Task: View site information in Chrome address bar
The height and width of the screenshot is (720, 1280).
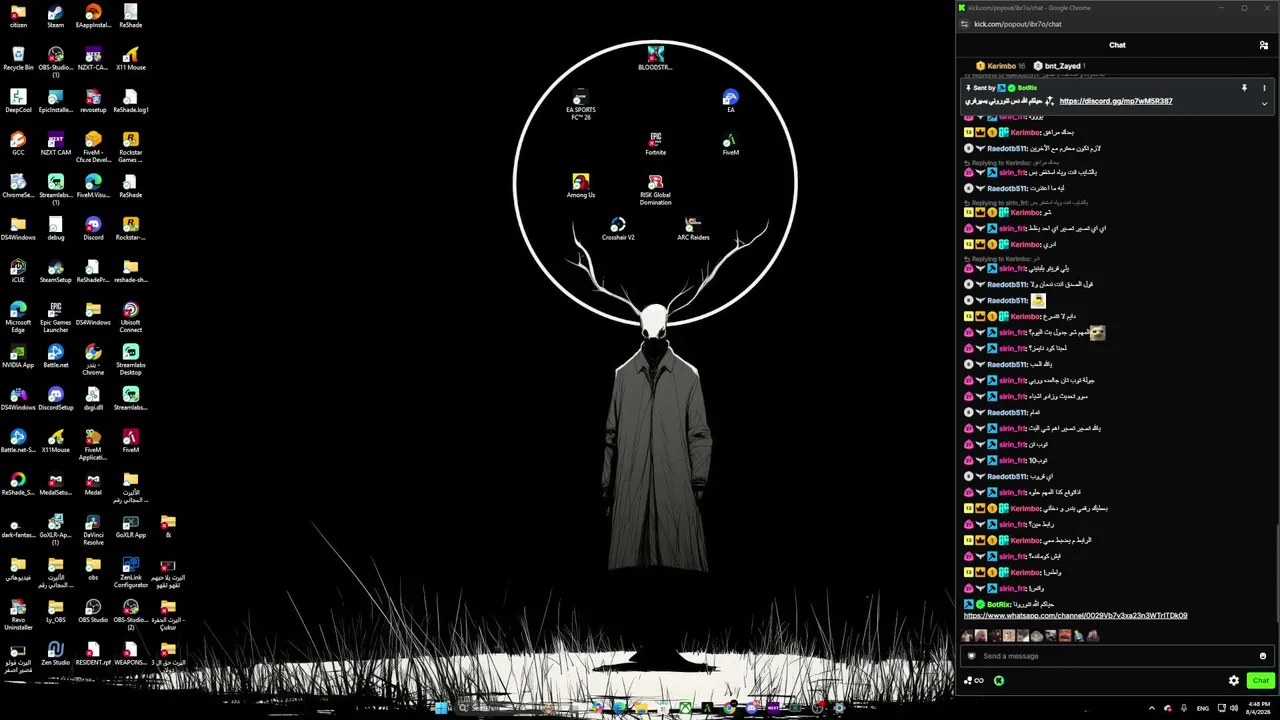Action: pyautogui.click(x=964, y=24)
